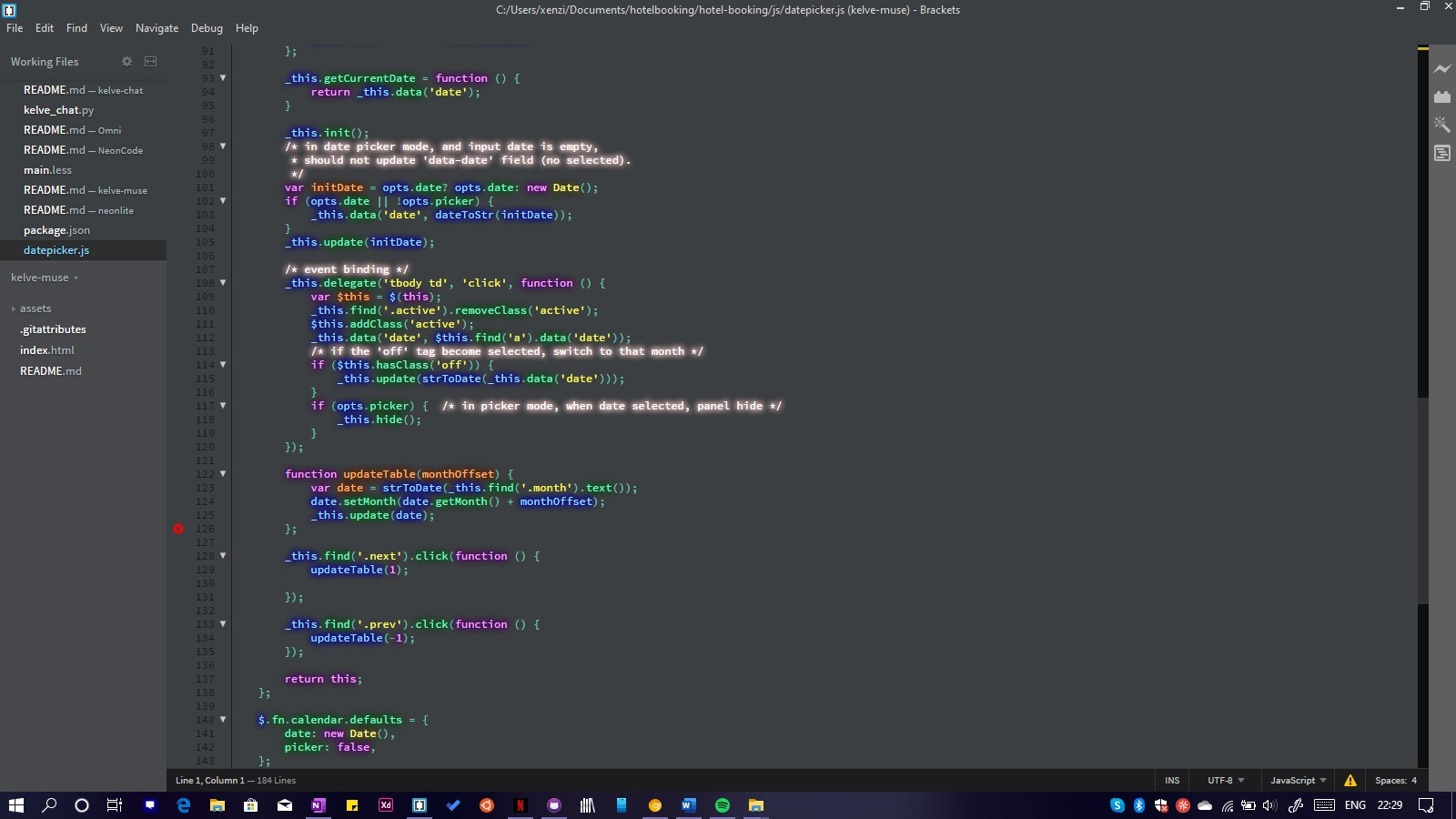Split the editor view icon
This screenshot has width=1456, height=819.
[151, 61]
